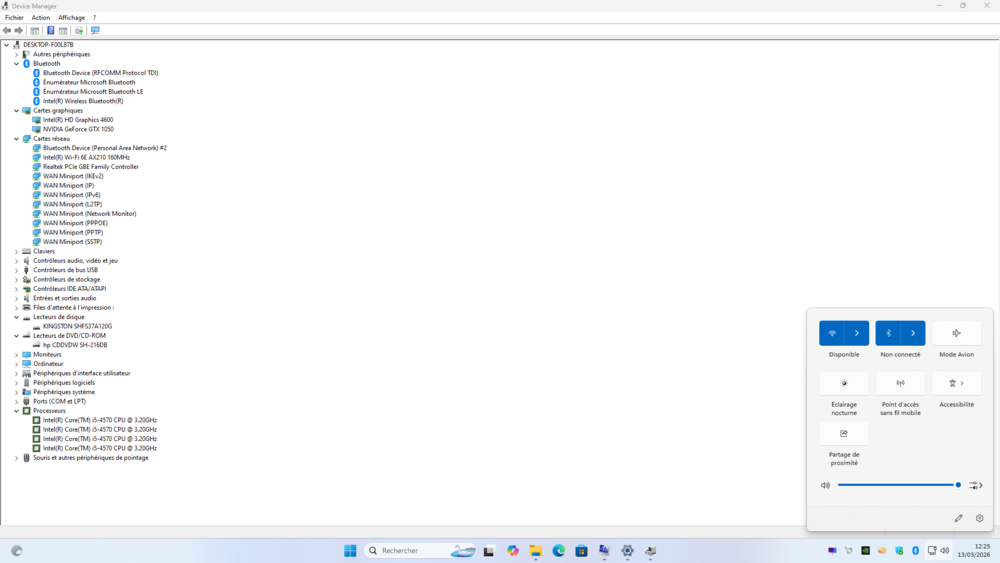
Task: Click on the volume slider track
Action: [x=895, y=485]
